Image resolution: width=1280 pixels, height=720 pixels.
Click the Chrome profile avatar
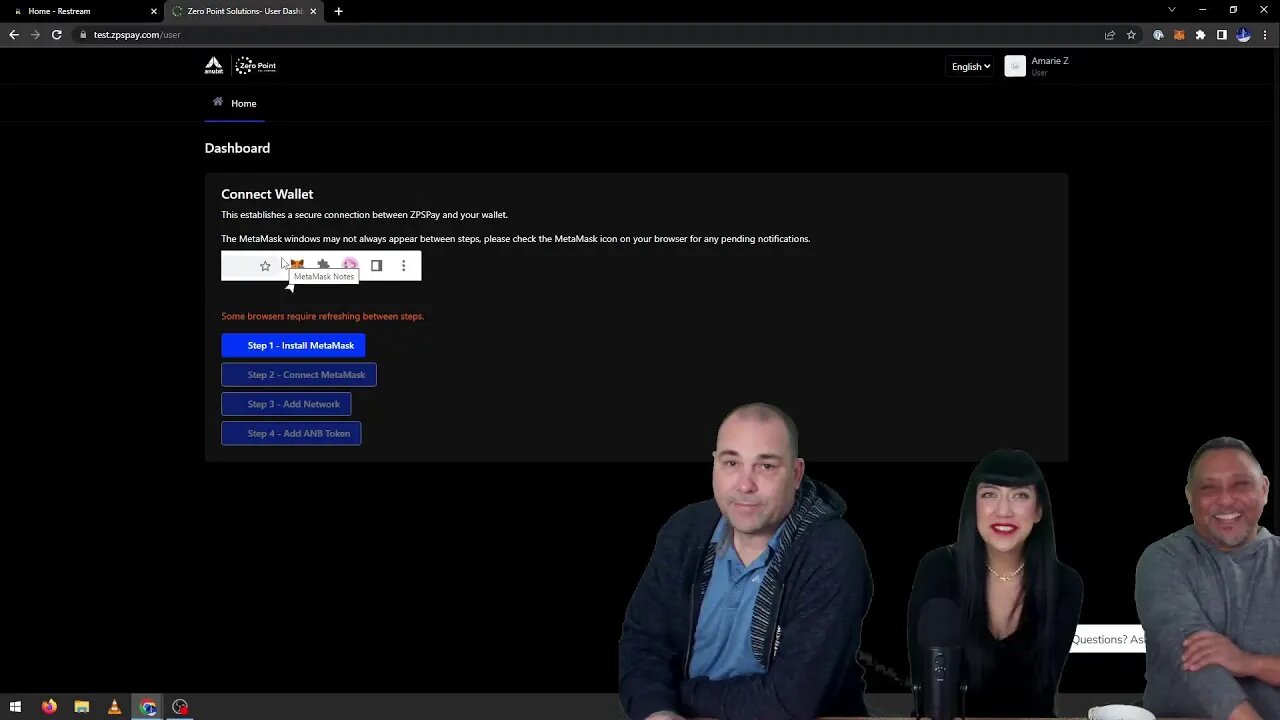pos(1243,34)
